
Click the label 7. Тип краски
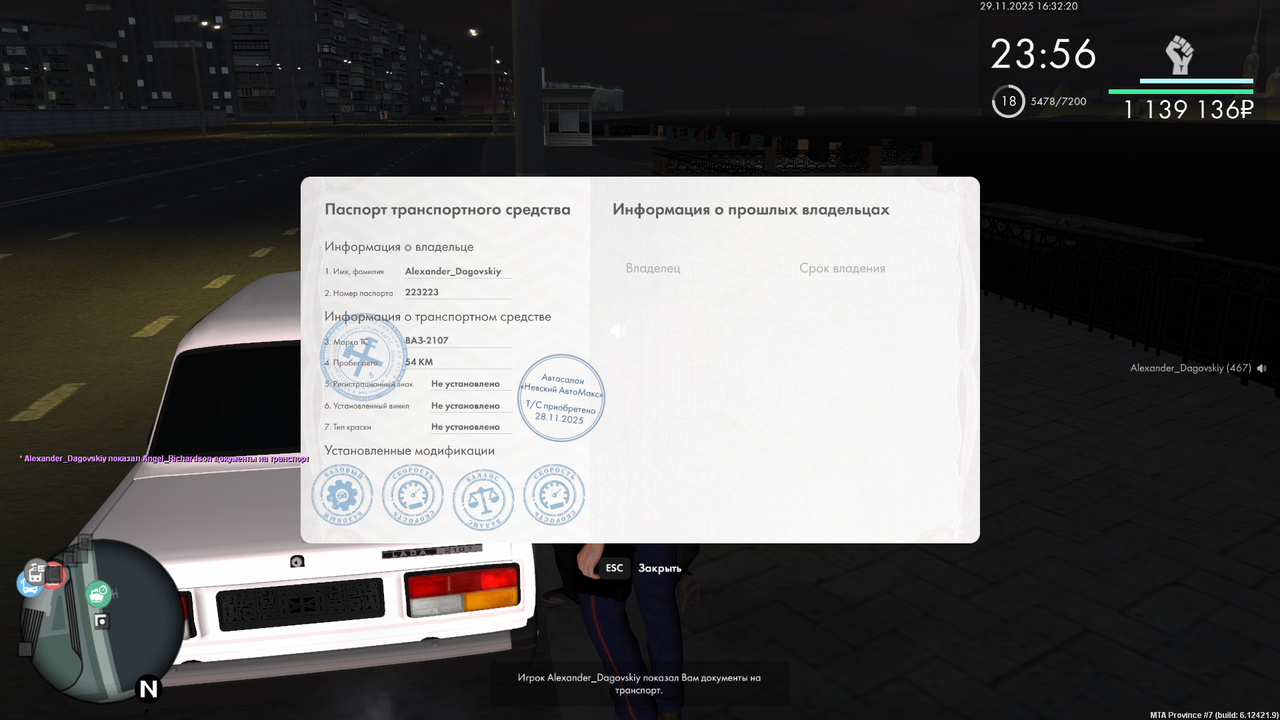347,427
